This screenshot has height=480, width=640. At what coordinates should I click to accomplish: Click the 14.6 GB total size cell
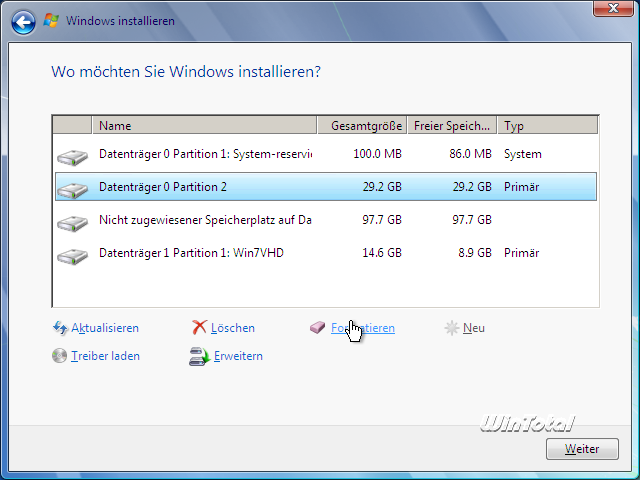382,253
